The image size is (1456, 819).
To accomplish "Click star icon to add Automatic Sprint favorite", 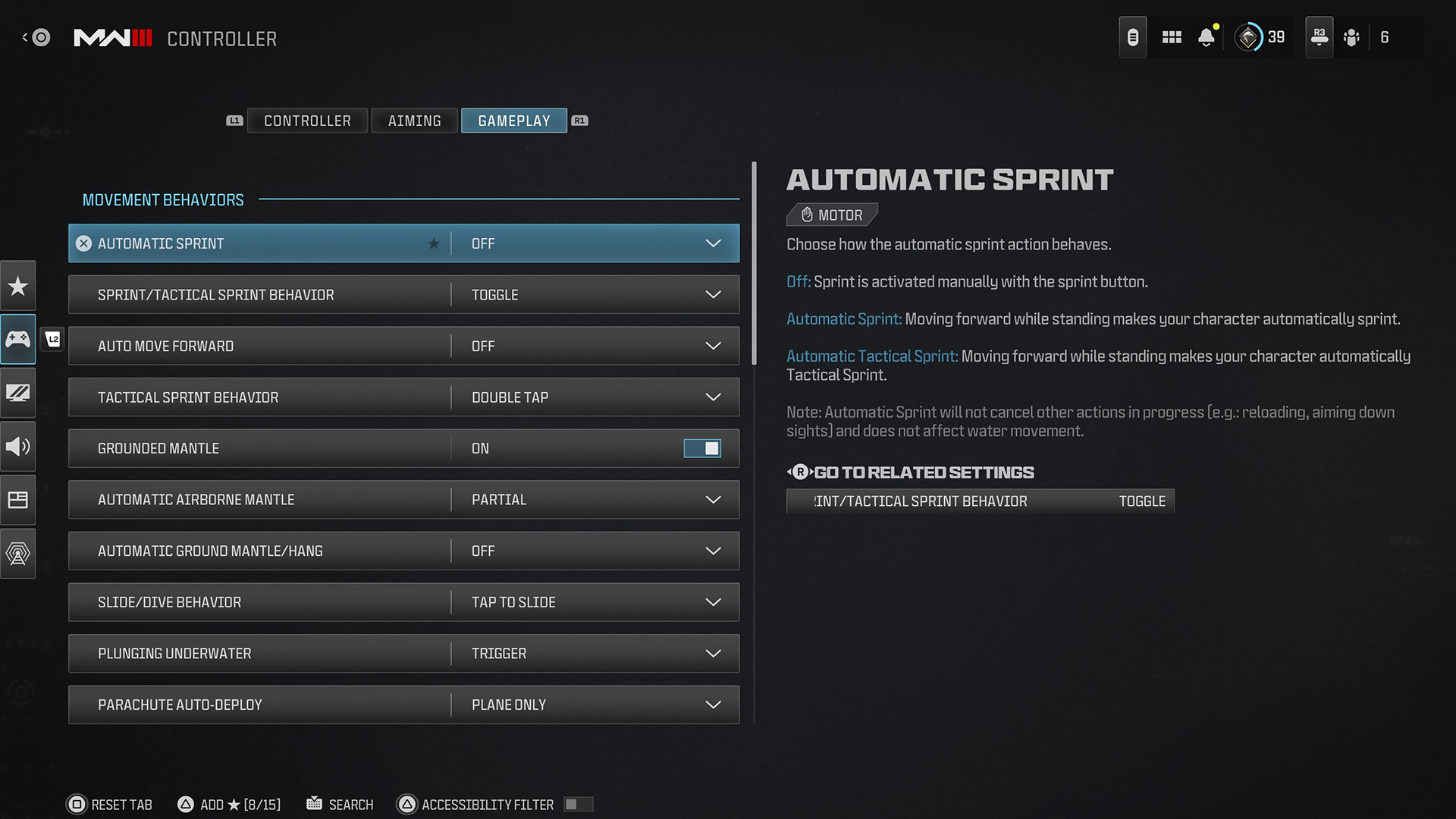I will (435, 243).
